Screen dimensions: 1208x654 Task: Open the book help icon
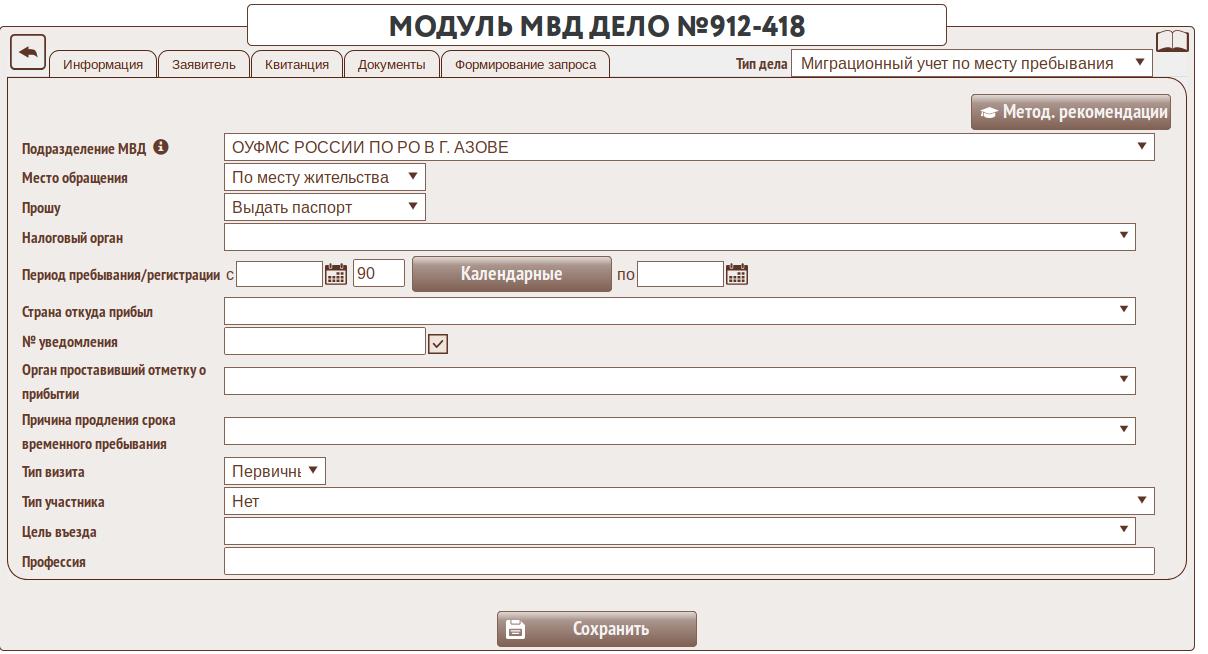(x=1172, y=42)
